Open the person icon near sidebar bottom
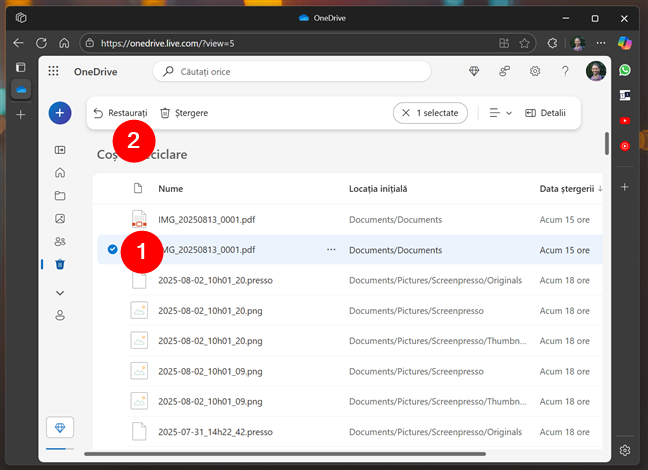This screenshot has width=648, height=470. 60,315
